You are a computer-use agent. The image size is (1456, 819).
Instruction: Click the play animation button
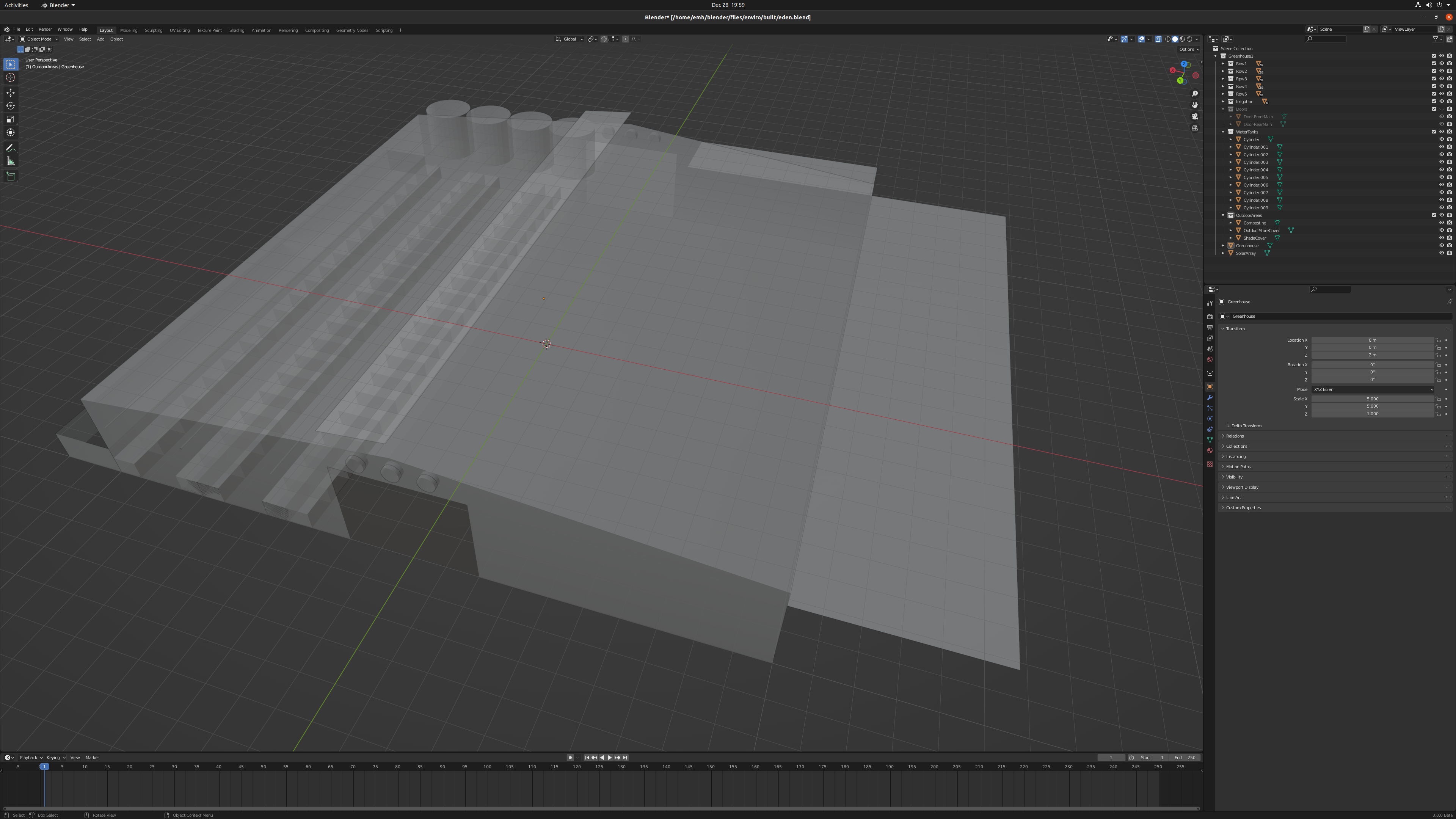point(609,758)
